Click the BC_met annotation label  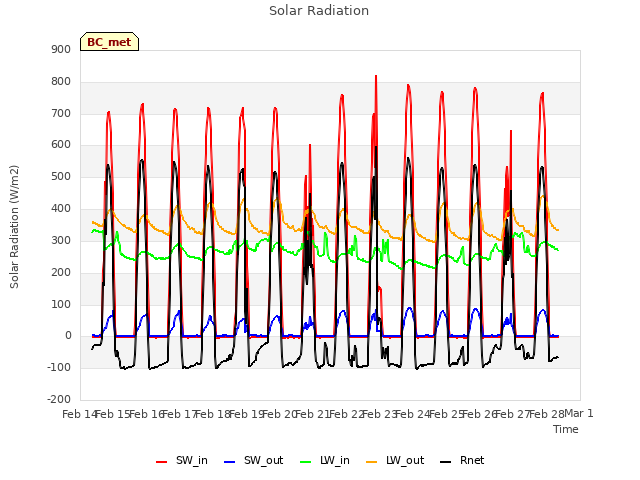click(x=109, y=42)
